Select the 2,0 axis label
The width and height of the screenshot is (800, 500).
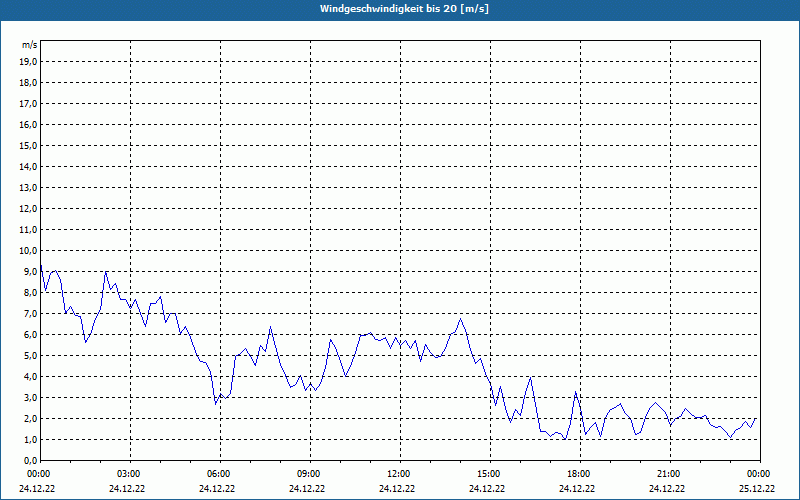[30, 418]
